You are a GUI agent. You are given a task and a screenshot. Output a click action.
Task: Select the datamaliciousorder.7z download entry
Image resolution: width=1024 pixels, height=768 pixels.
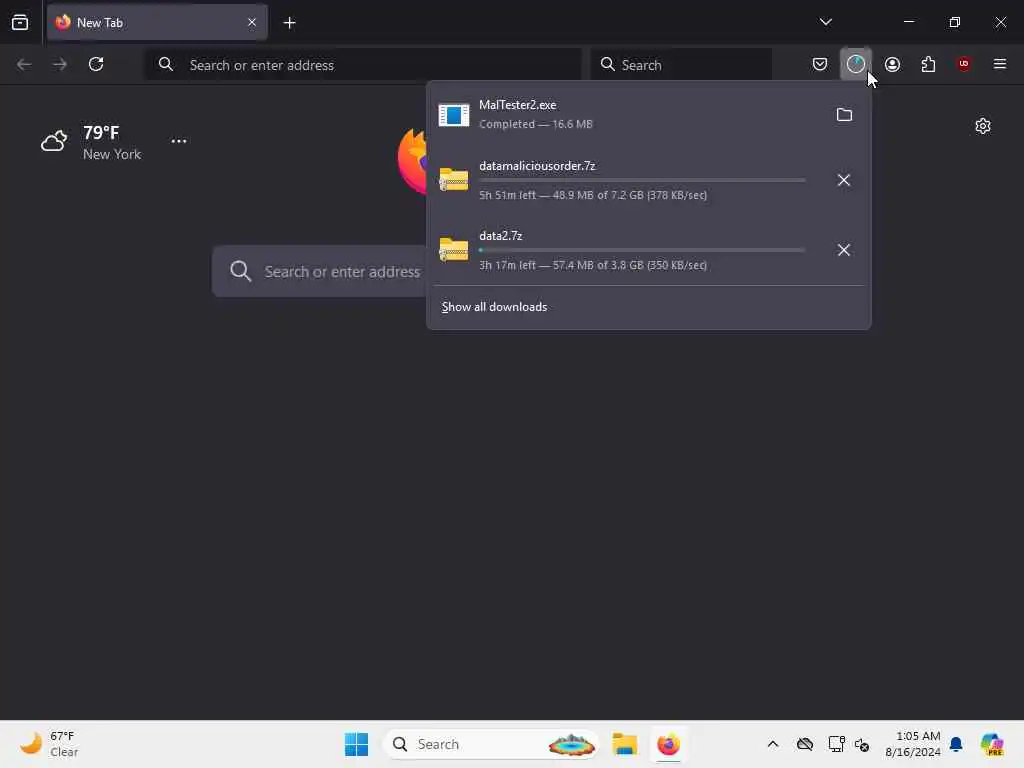pos(627,180)
